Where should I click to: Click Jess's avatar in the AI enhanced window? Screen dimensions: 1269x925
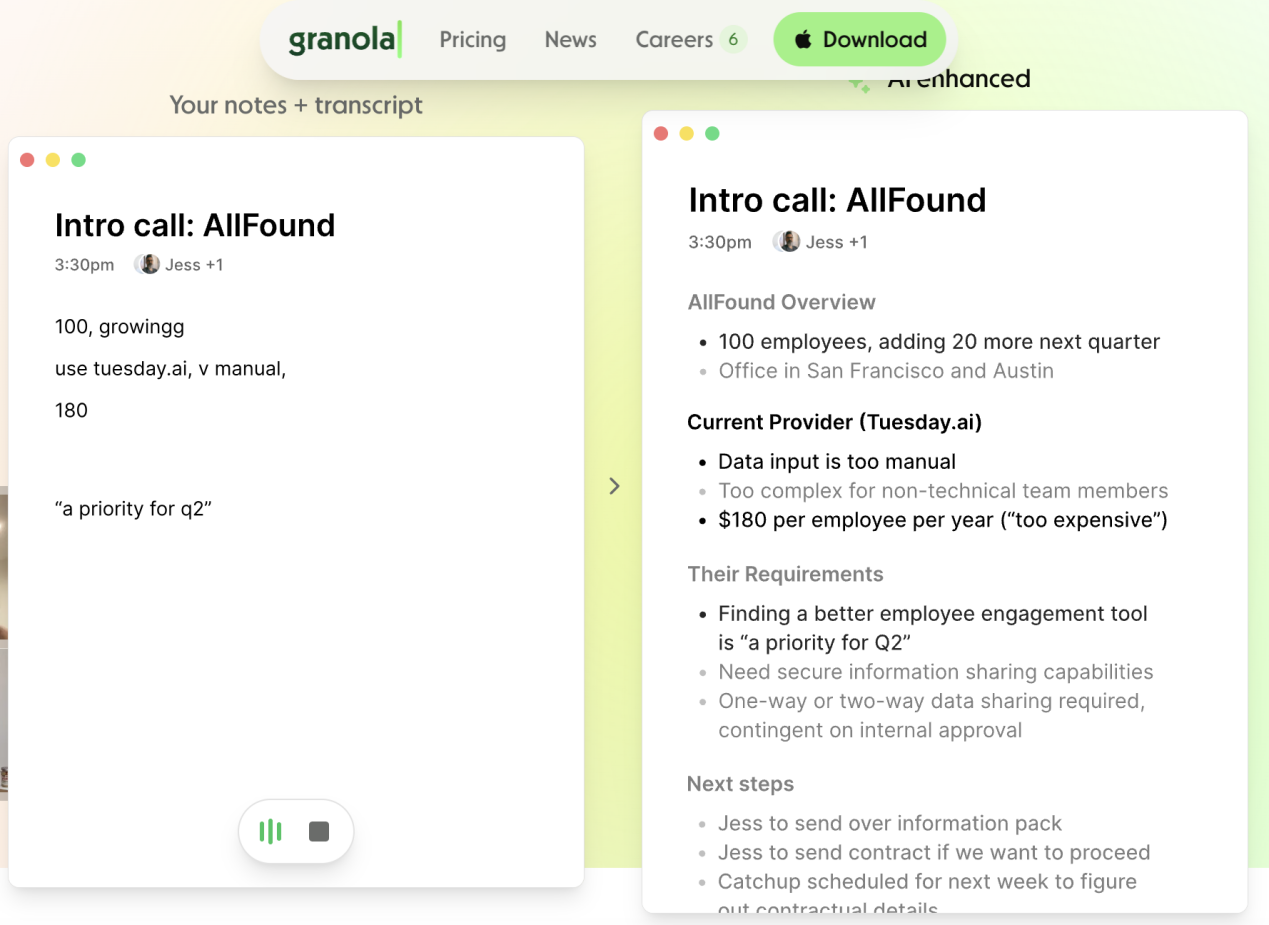tap(789, 242)
